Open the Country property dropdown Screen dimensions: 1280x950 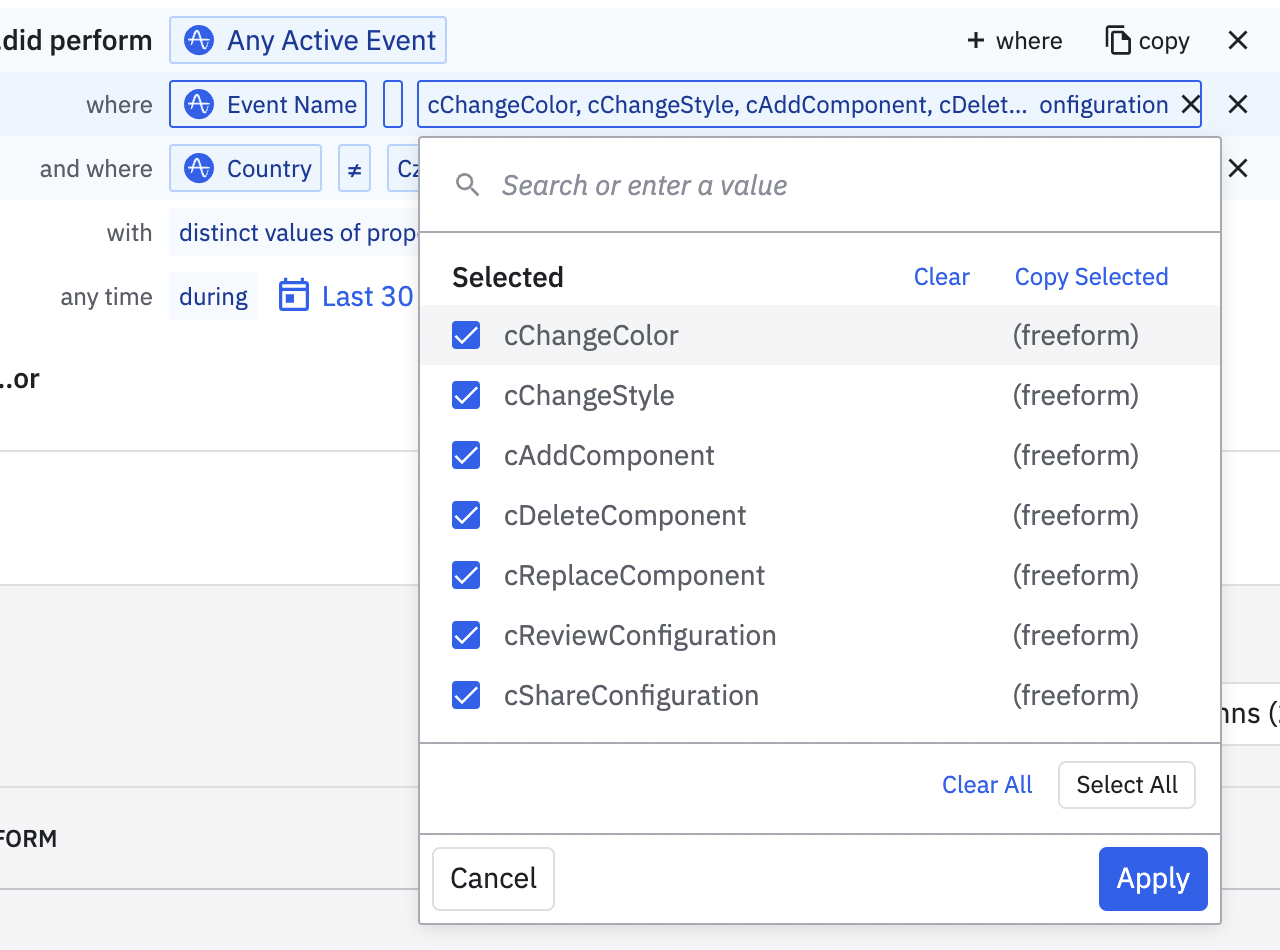click(246, 169)
